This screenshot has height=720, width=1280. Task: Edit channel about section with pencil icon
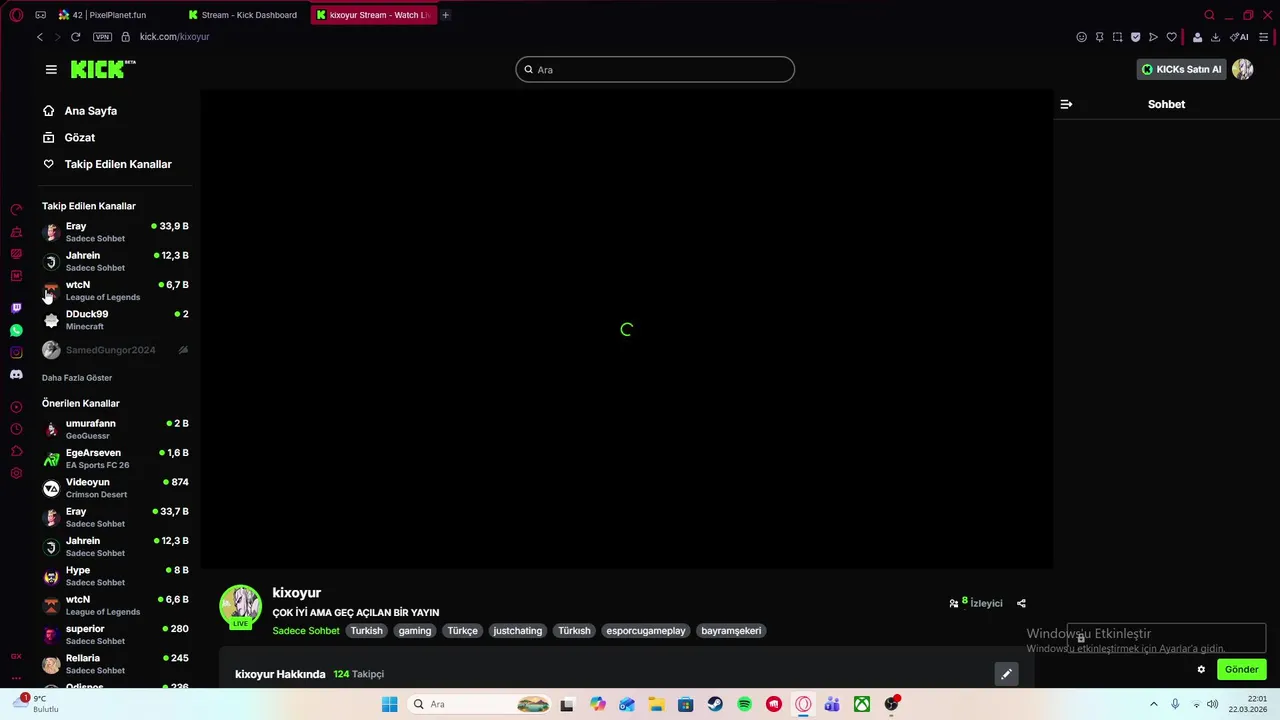[x=1006, y=674]
